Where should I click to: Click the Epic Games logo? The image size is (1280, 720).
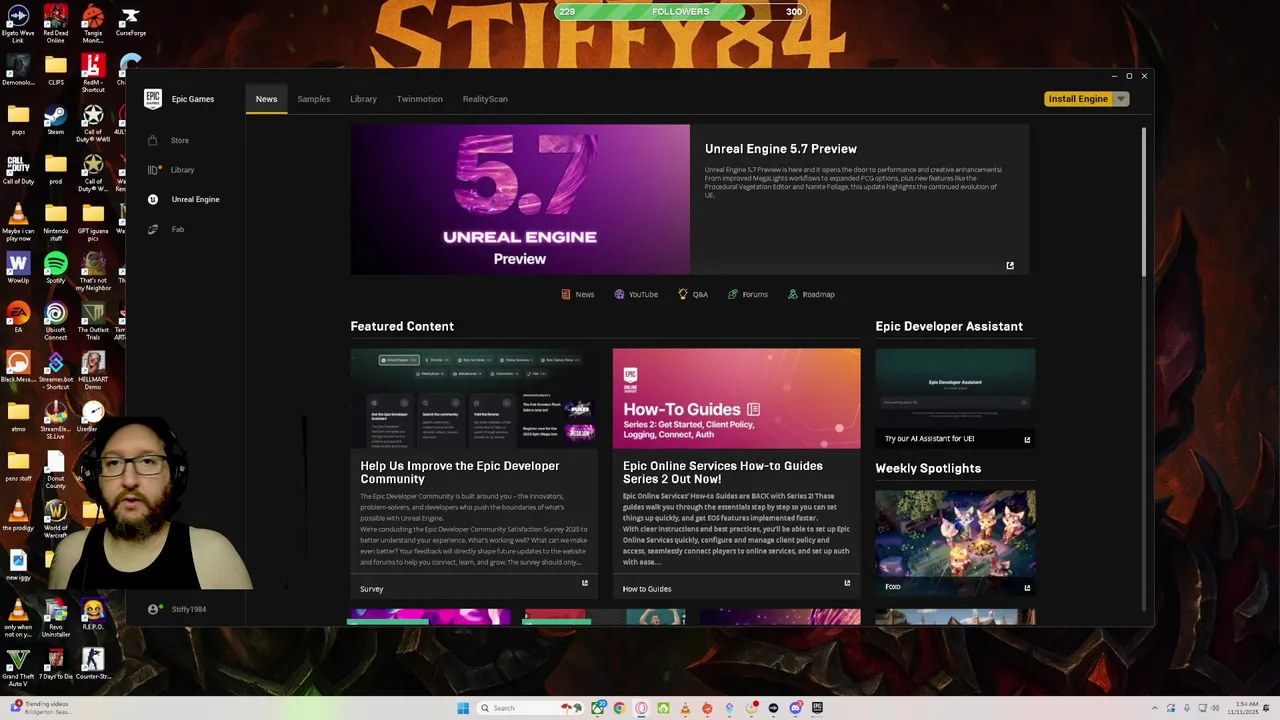tap(153, 99)
